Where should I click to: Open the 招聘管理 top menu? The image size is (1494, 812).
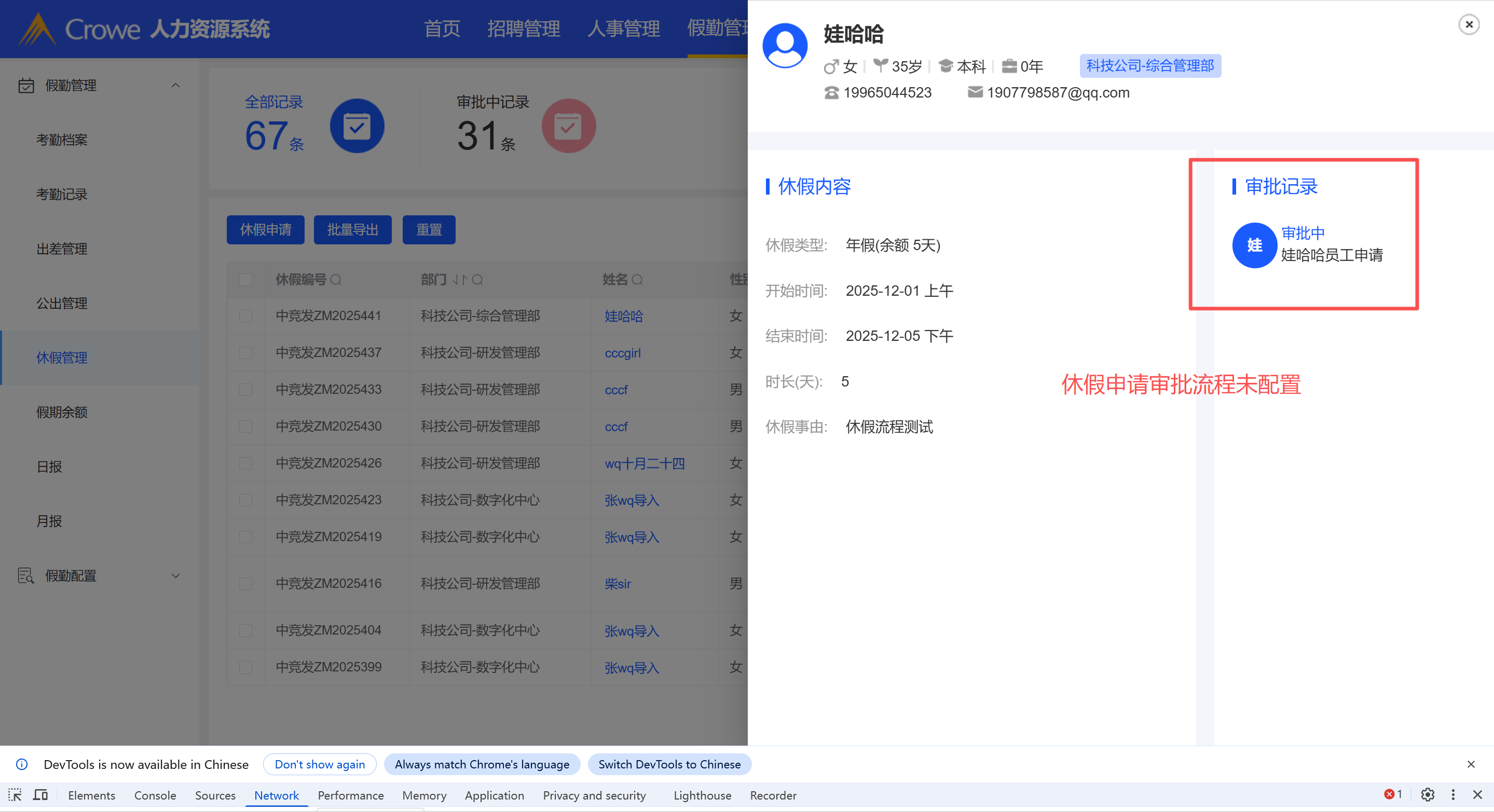point(523,29)
